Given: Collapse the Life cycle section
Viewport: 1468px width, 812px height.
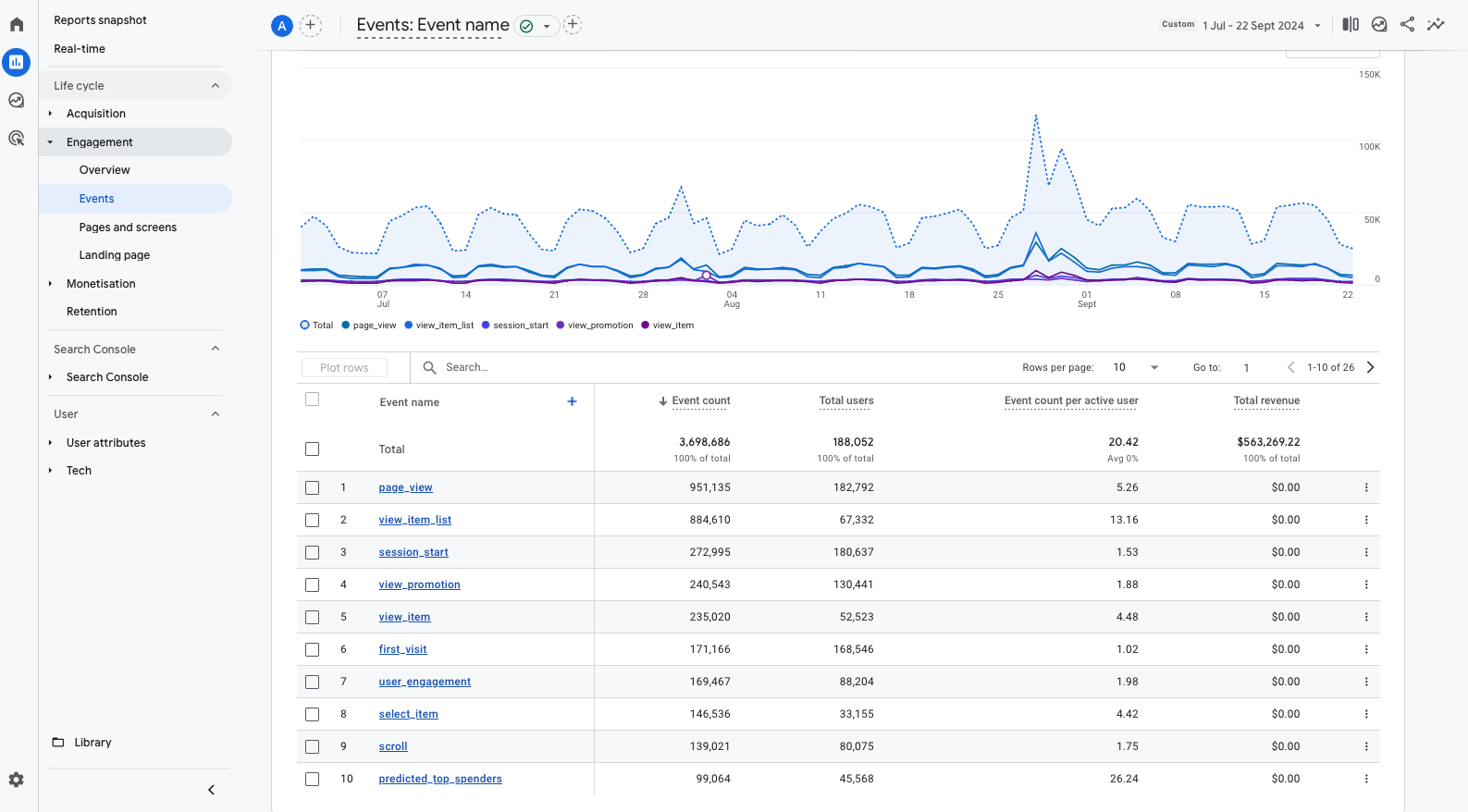Looking at the screenshot, I should pos(215,86).
